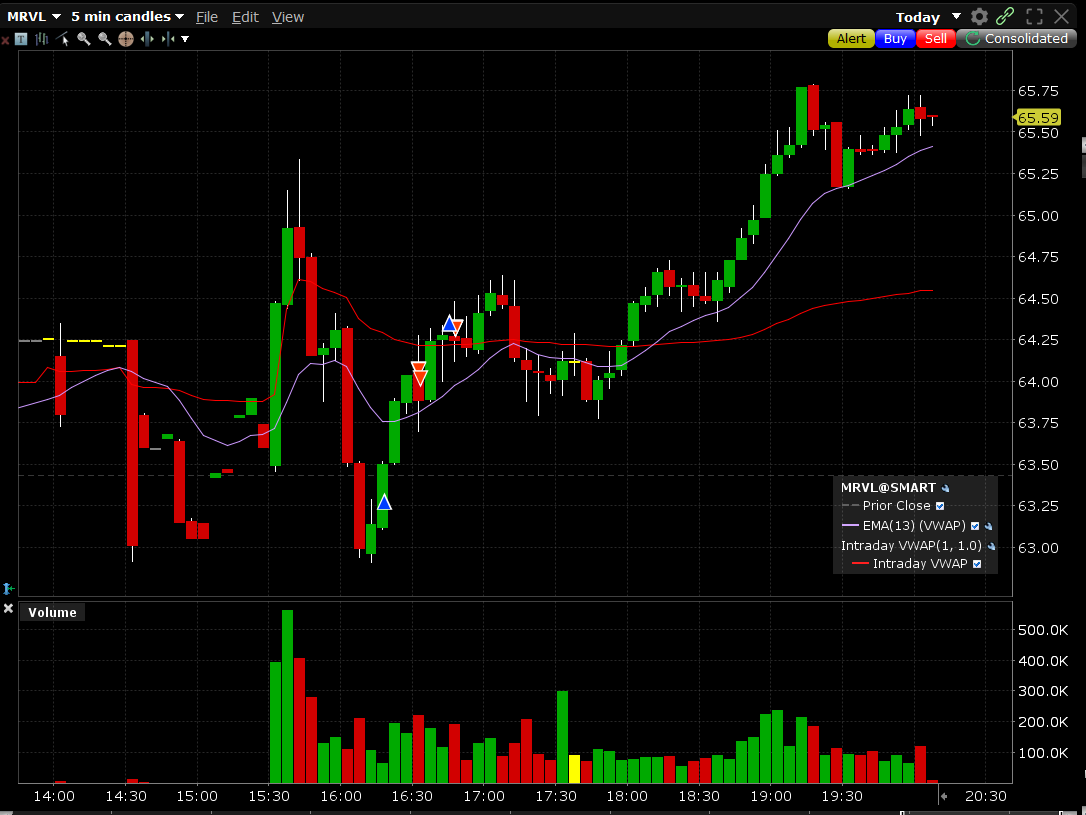Image resolution: width=1086 pixels, height=815 pixels.
Task: Toggle the crosshair tool icon
Action: pos(125,39)
